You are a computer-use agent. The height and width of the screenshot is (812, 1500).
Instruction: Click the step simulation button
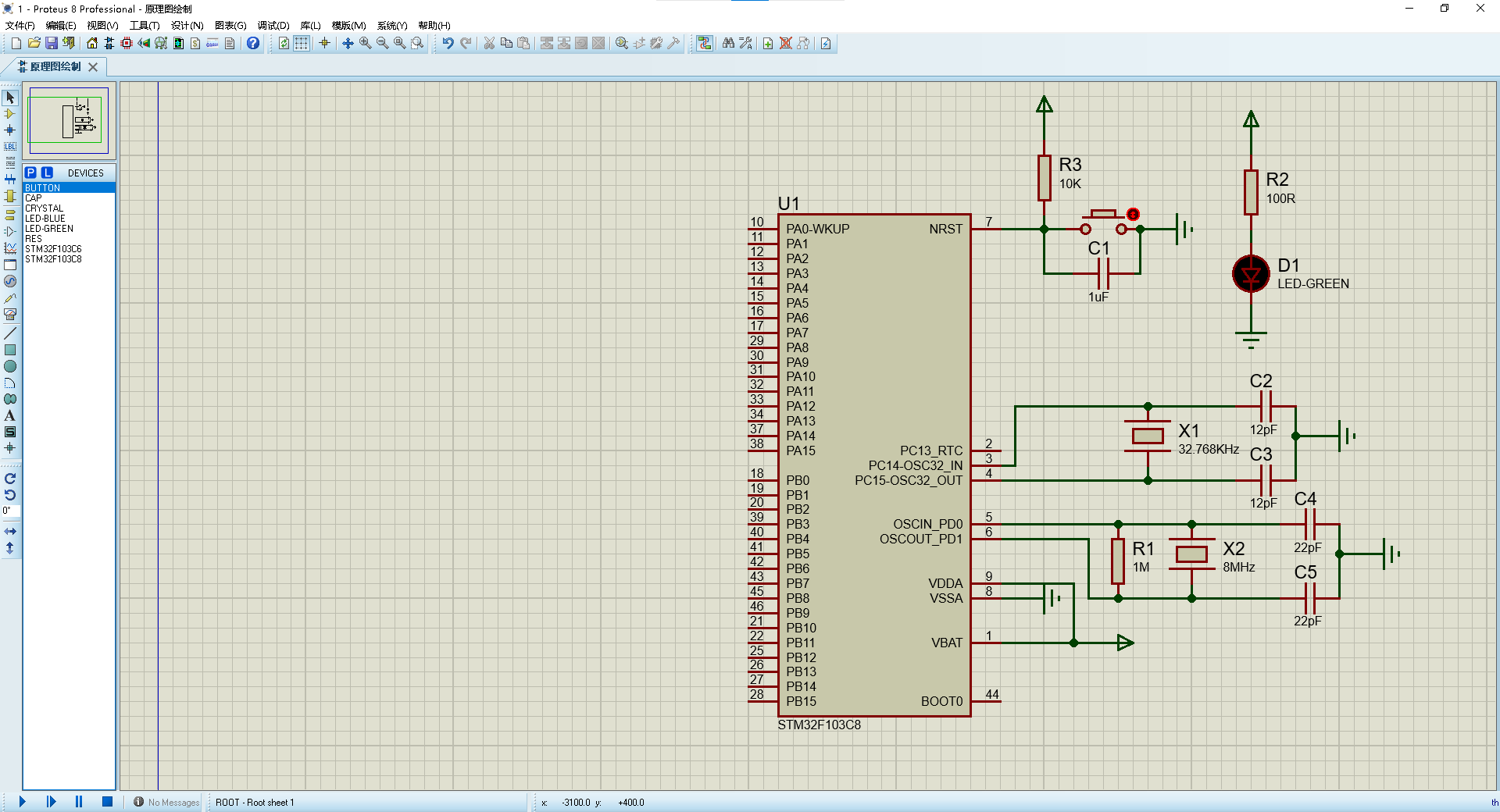click(x=51, y=802)
